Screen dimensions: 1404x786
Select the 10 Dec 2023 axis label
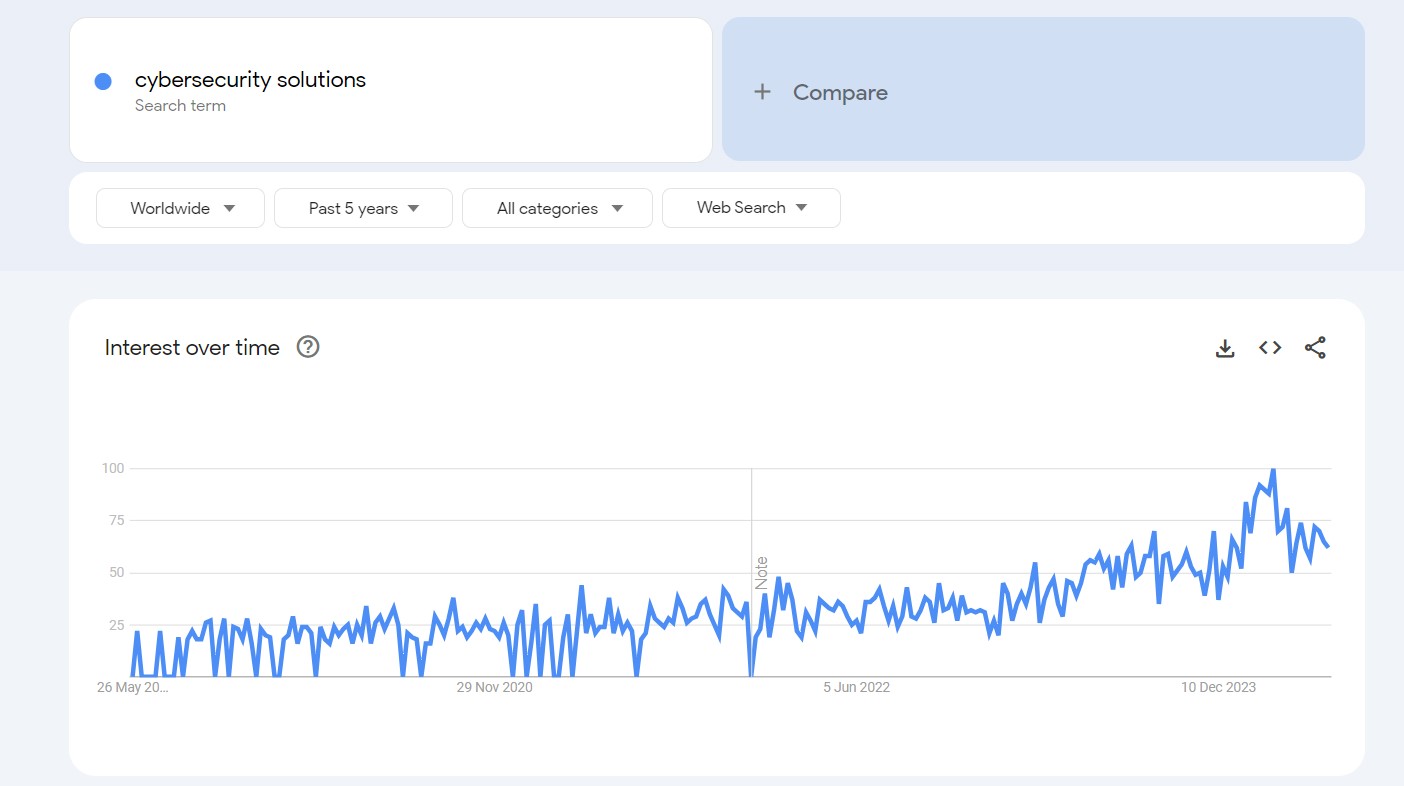click(x=1218, y=687)
